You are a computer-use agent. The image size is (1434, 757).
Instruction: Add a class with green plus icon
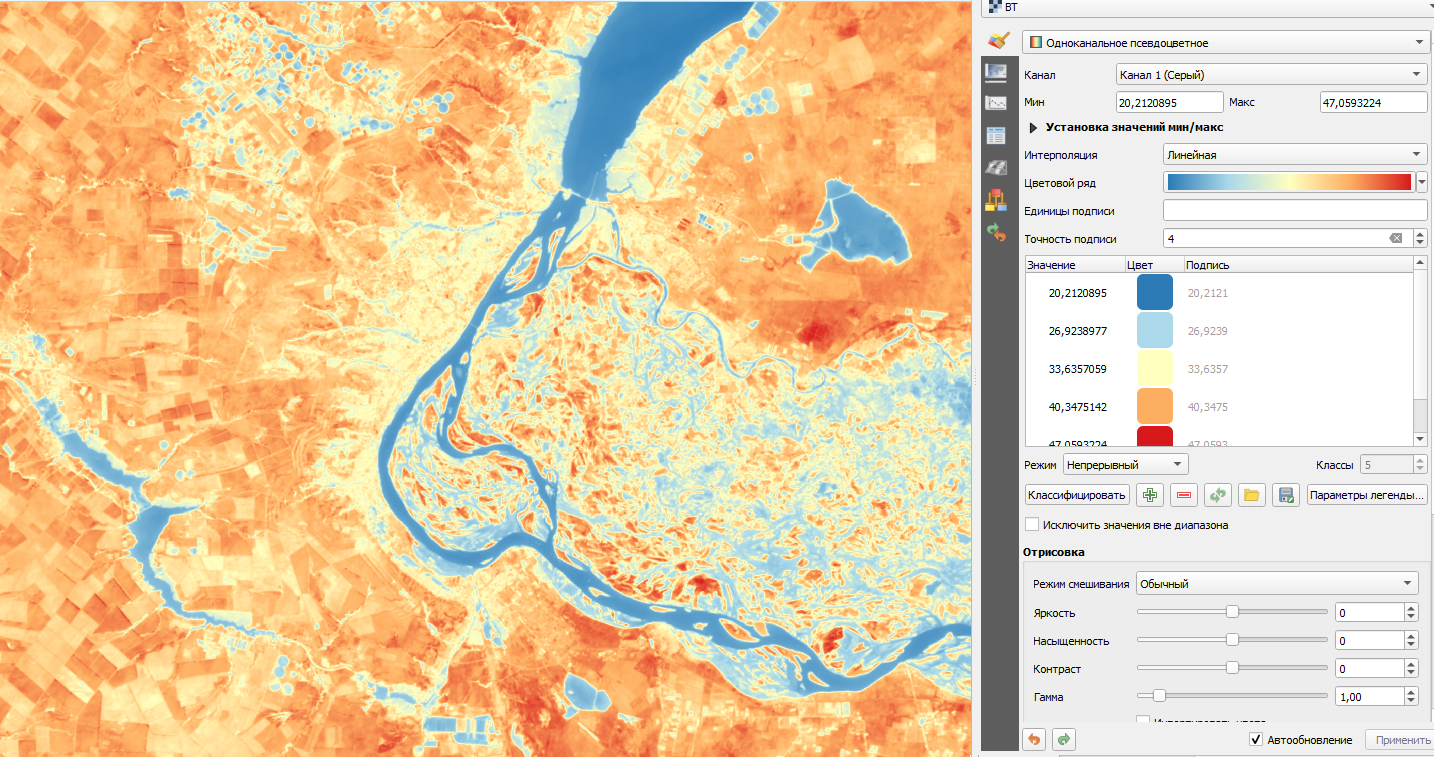1151,495
